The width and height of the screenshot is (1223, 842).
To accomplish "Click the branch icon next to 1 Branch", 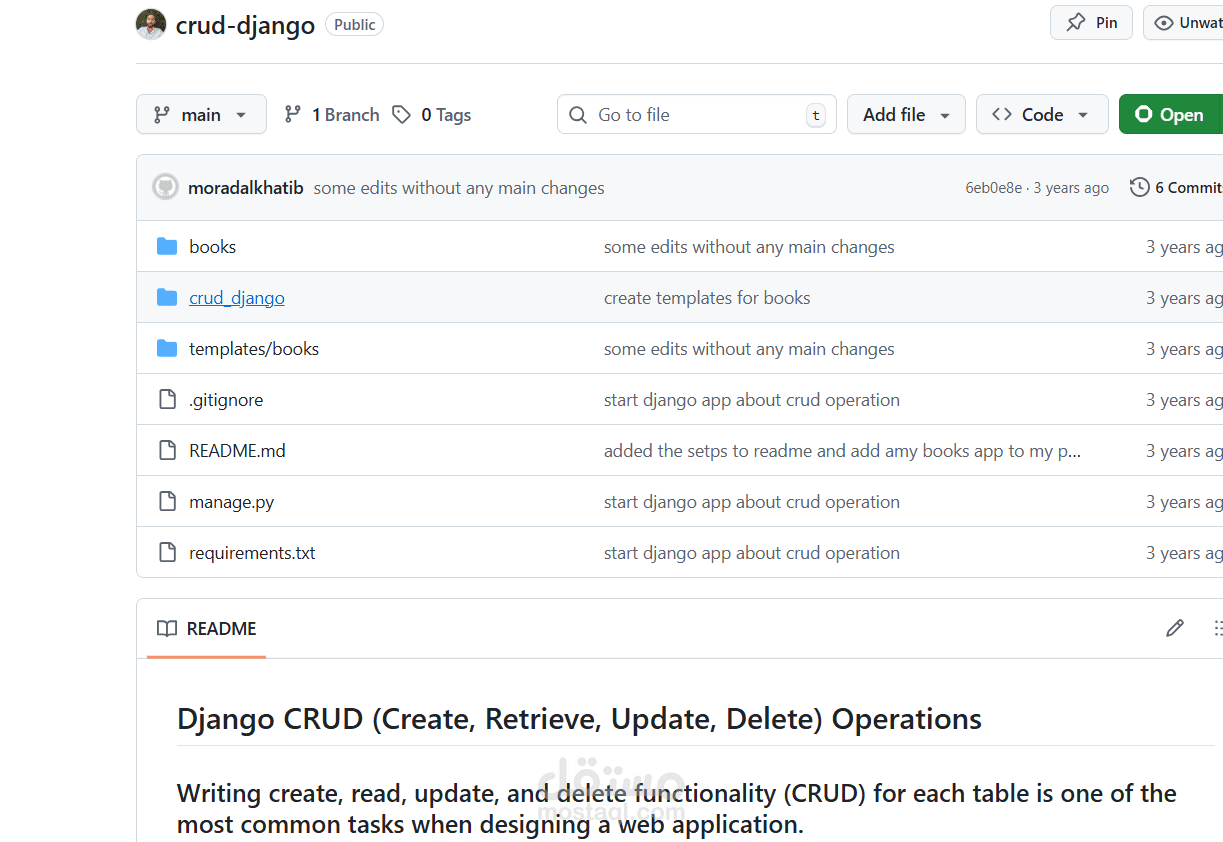I will 293,114.
